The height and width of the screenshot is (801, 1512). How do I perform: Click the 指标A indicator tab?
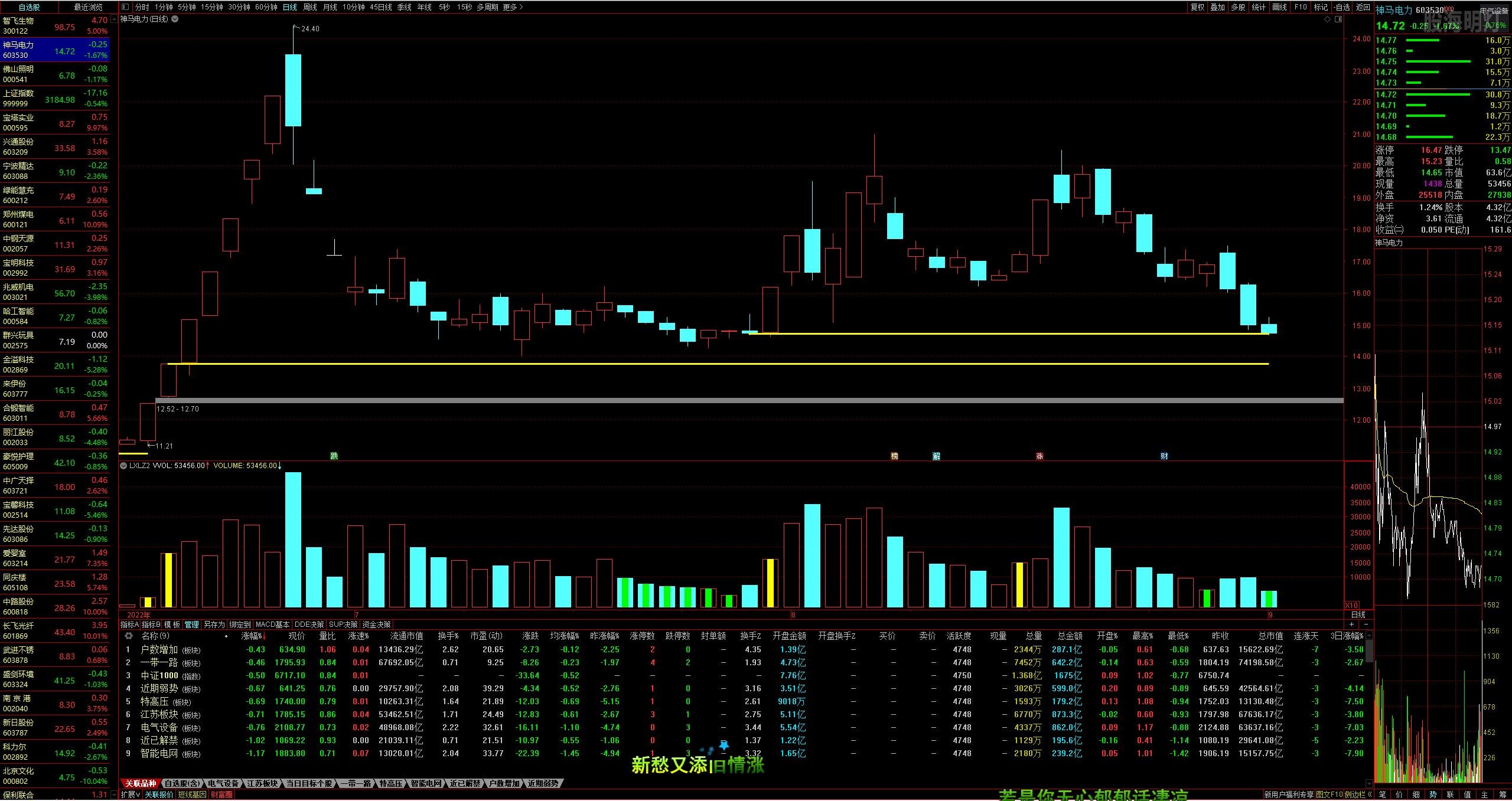(129, 625)
